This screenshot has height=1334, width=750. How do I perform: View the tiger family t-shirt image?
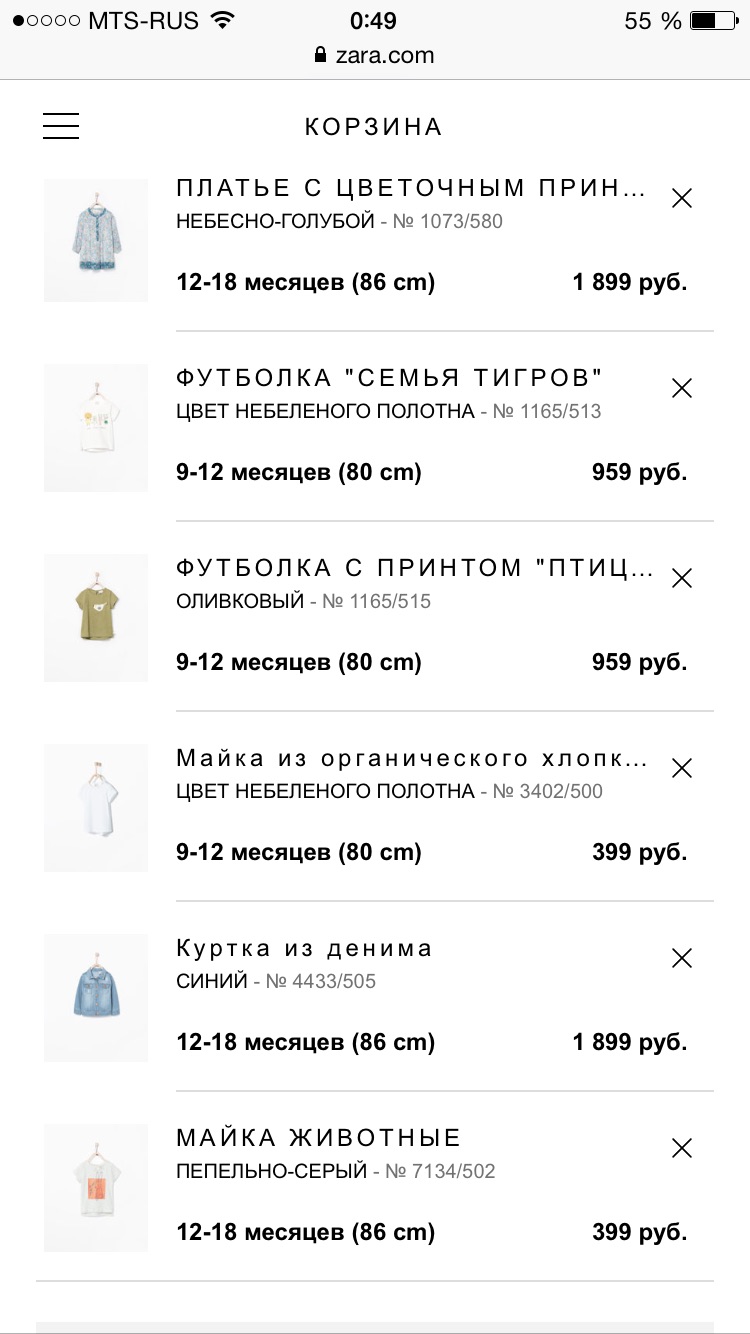click(x=96, y=428)
